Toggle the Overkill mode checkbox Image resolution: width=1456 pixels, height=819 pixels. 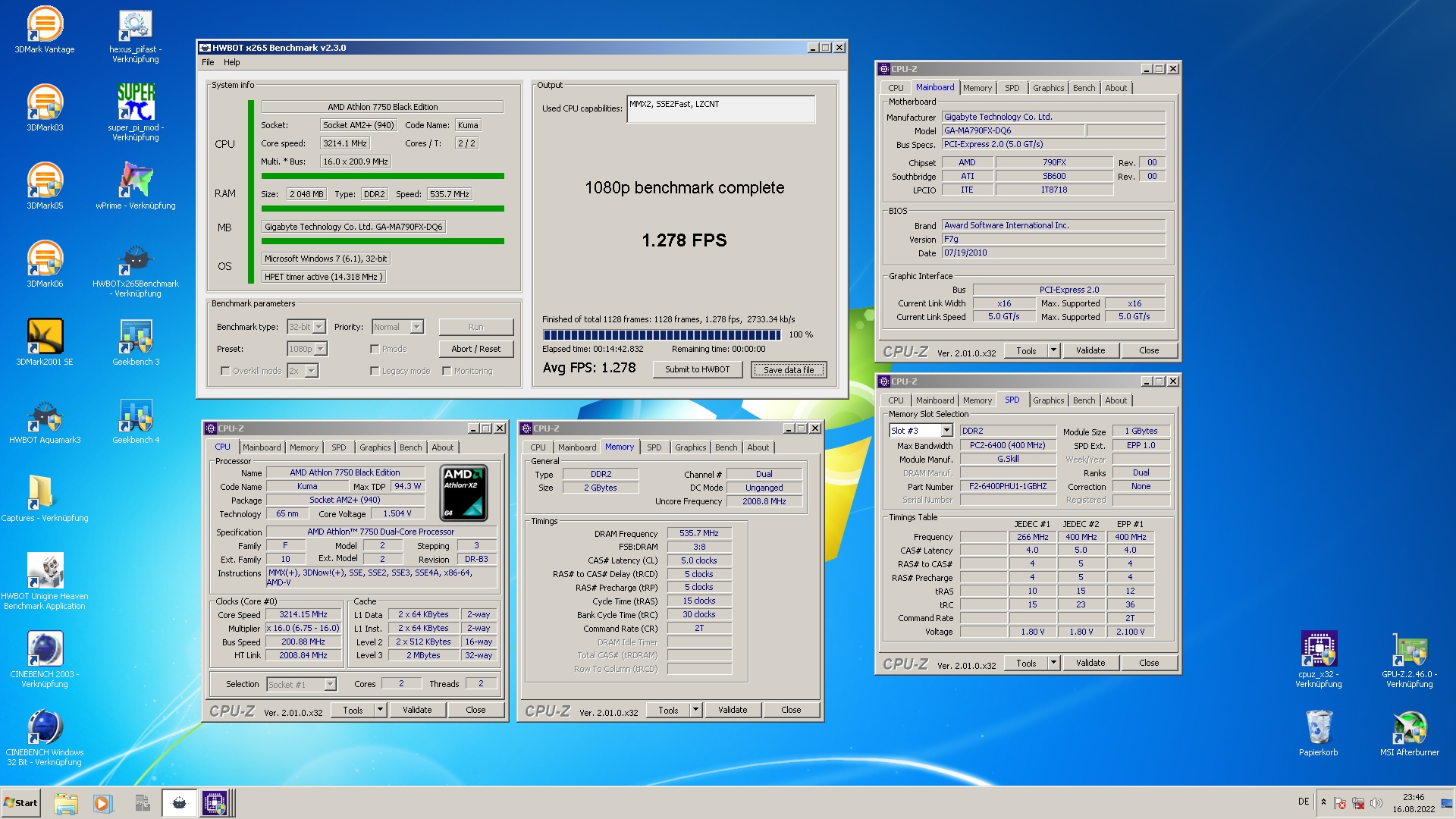point(225,371)
